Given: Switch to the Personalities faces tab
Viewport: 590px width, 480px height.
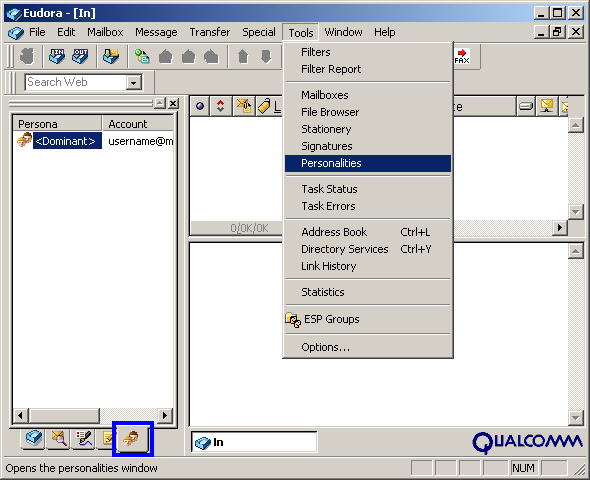Looking at the screenshot, I should click(x=132, y=439).
